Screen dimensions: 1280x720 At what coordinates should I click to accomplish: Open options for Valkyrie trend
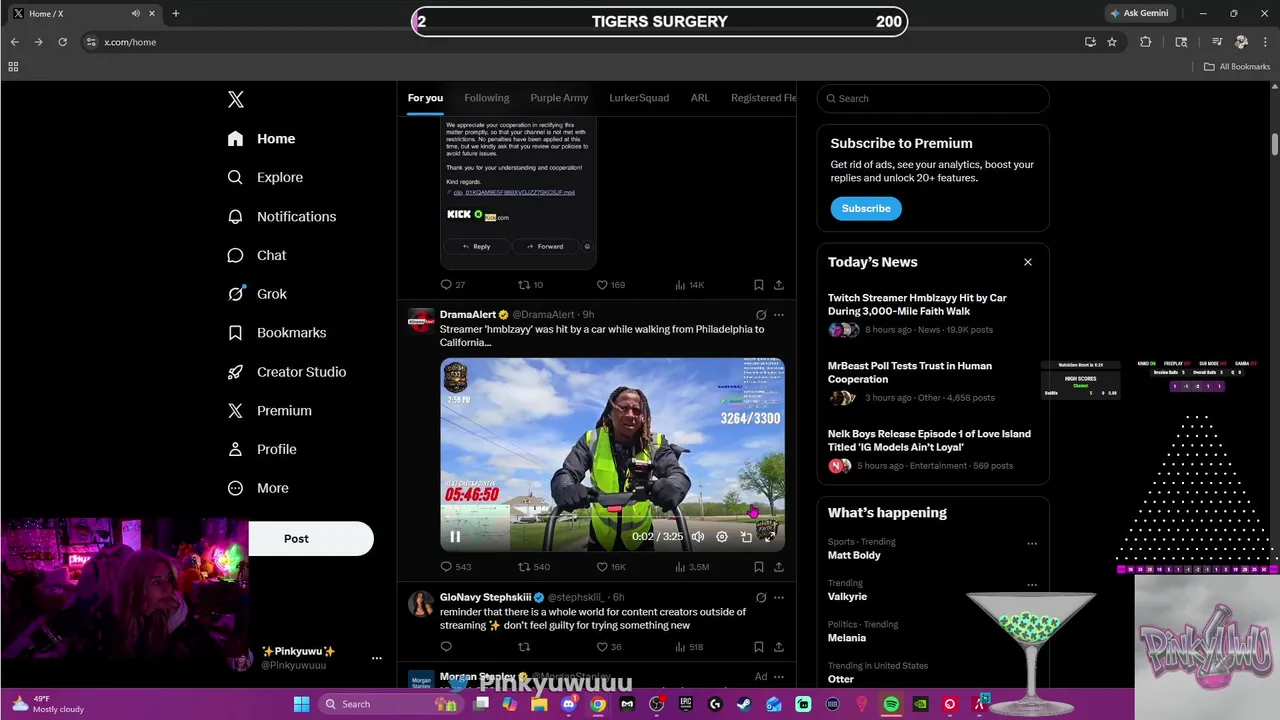[1032, 585]
